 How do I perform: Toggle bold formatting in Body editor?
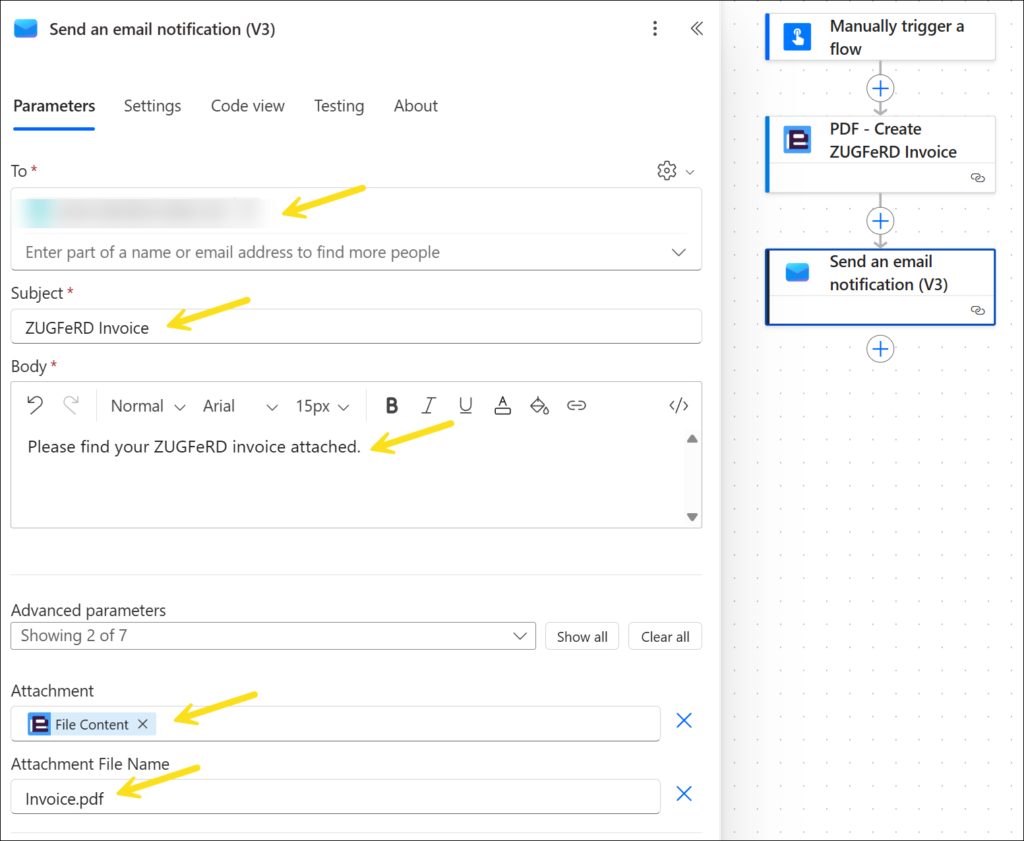pos(392,406)
